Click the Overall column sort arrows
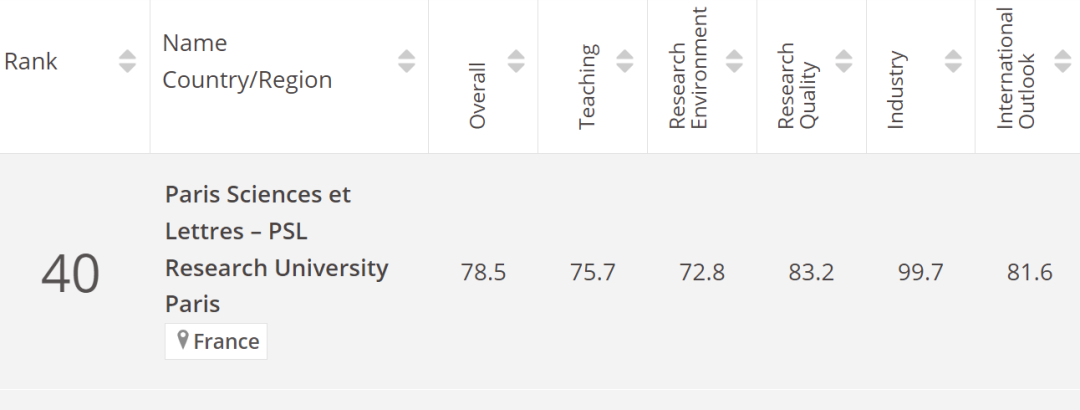The image size is (1080, 410). (516, 61)
